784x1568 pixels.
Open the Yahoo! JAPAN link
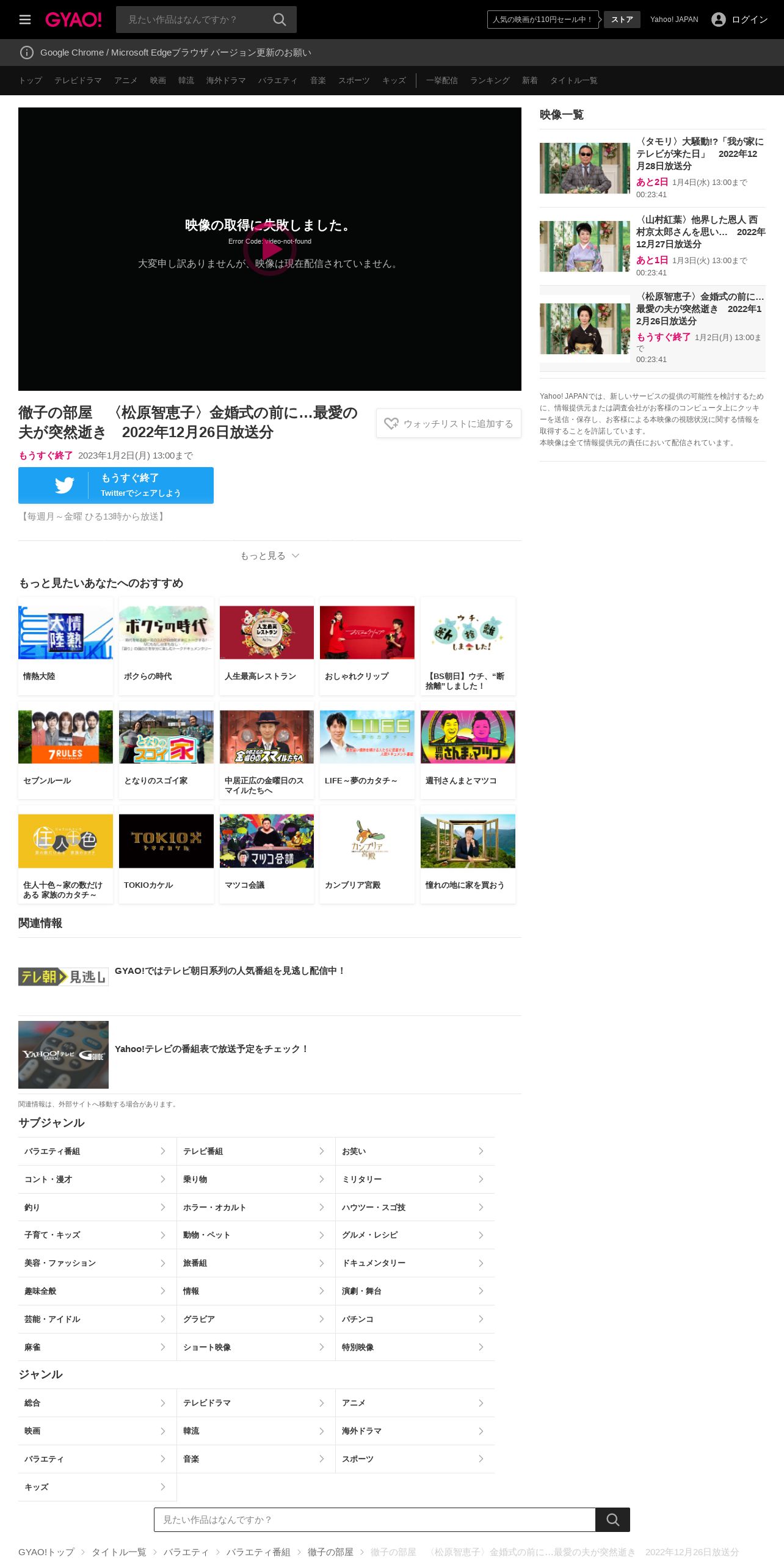(x=674, y=20)
